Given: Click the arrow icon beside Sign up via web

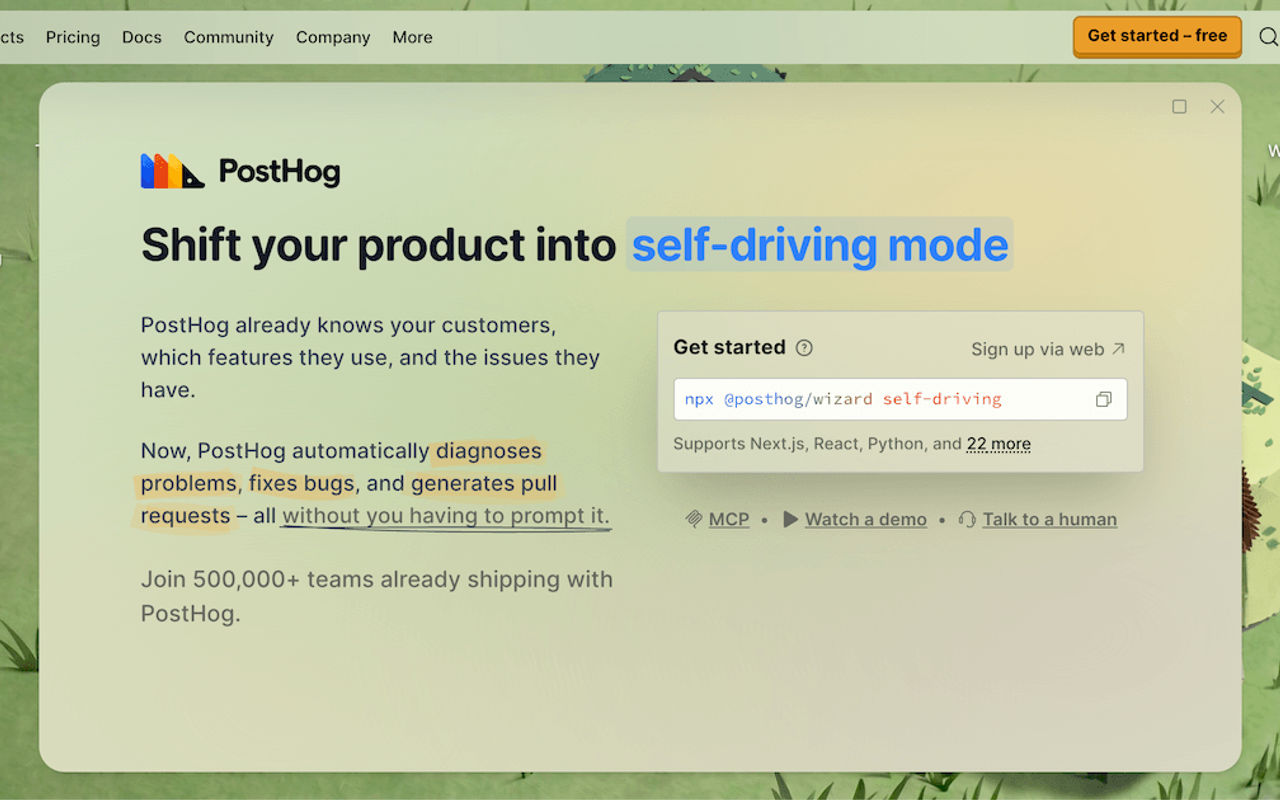Looking at the screenshot, I should (x=1118, y=349).
